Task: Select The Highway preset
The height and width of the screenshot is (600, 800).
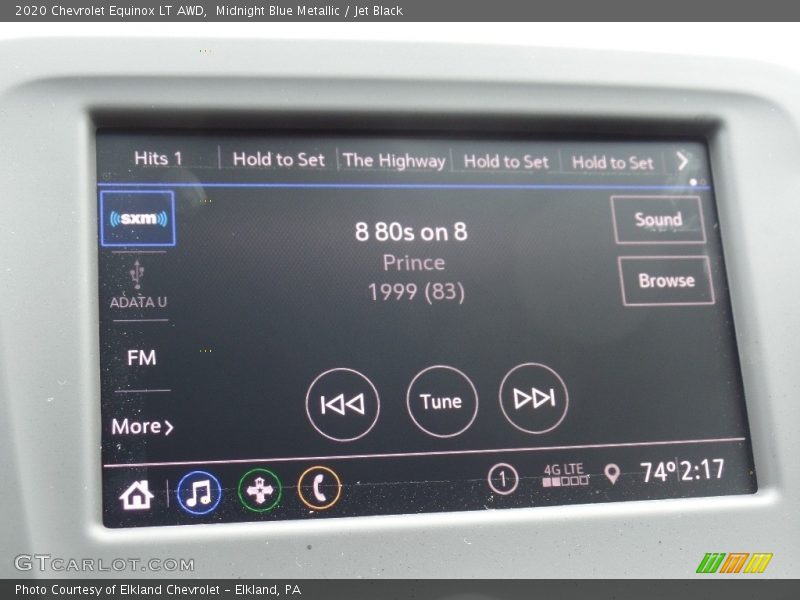Action: pos(394,161)
